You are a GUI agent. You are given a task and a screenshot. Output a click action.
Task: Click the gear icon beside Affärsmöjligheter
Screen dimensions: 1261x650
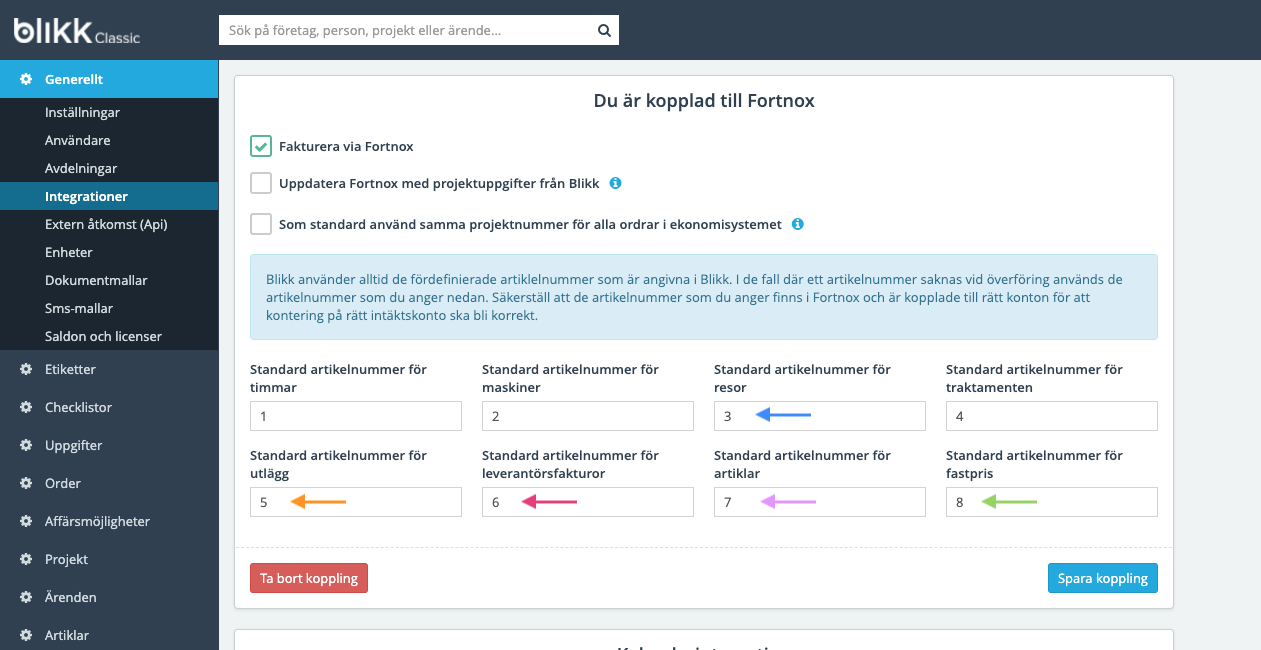tap(26, 521)
